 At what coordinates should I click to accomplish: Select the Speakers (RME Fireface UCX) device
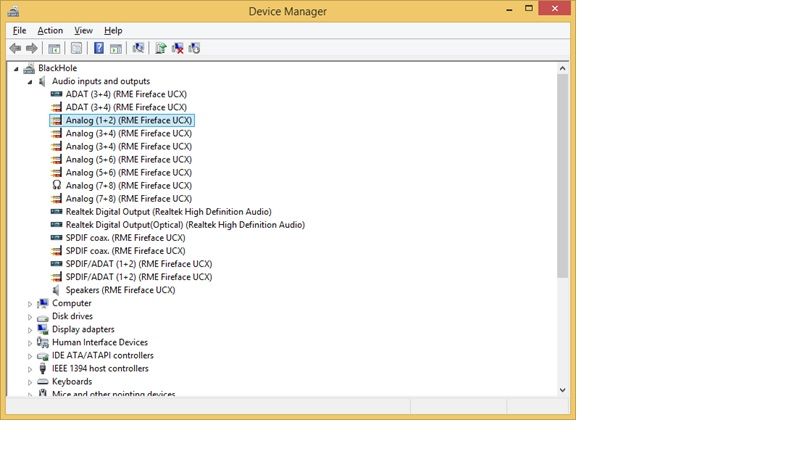pyautogui.click(x=120, y=290)
